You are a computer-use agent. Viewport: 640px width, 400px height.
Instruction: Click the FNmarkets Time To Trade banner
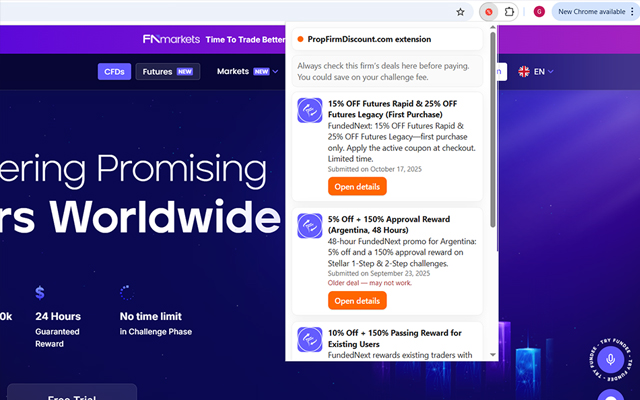(x=214, y=40)
